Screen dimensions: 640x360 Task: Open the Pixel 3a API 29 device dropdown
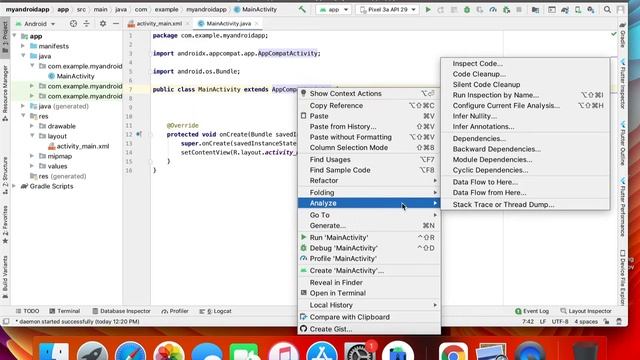(x=388, y=9)
